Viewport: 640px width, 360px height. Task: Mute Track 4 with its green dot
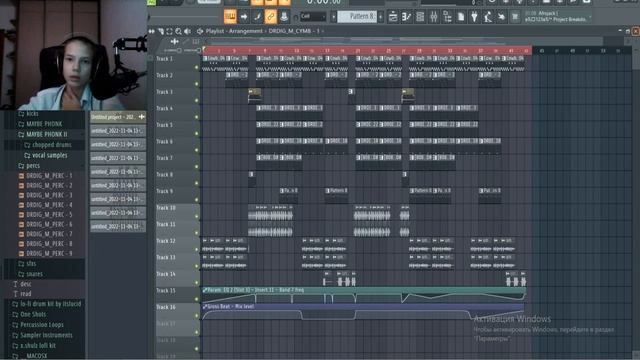pos(197,117)
